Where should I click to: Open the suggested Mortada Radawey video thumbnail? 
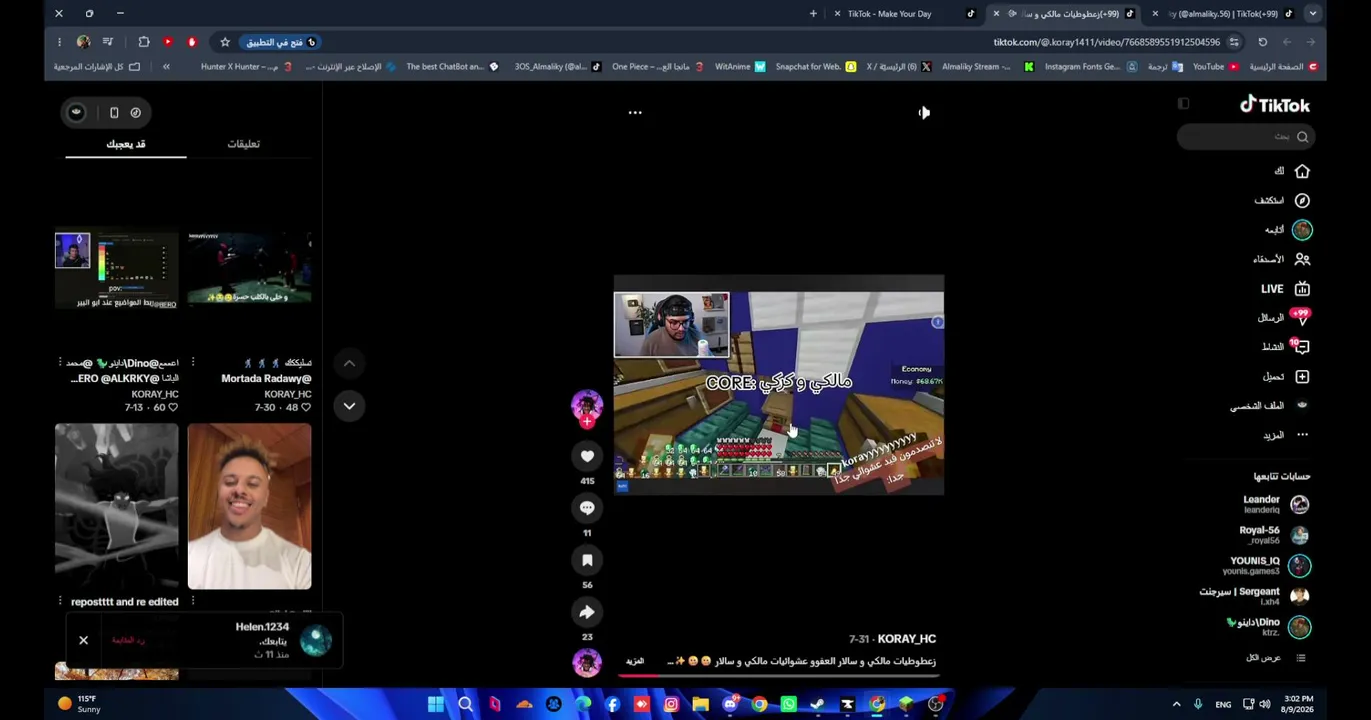click(x=249, y=270)
